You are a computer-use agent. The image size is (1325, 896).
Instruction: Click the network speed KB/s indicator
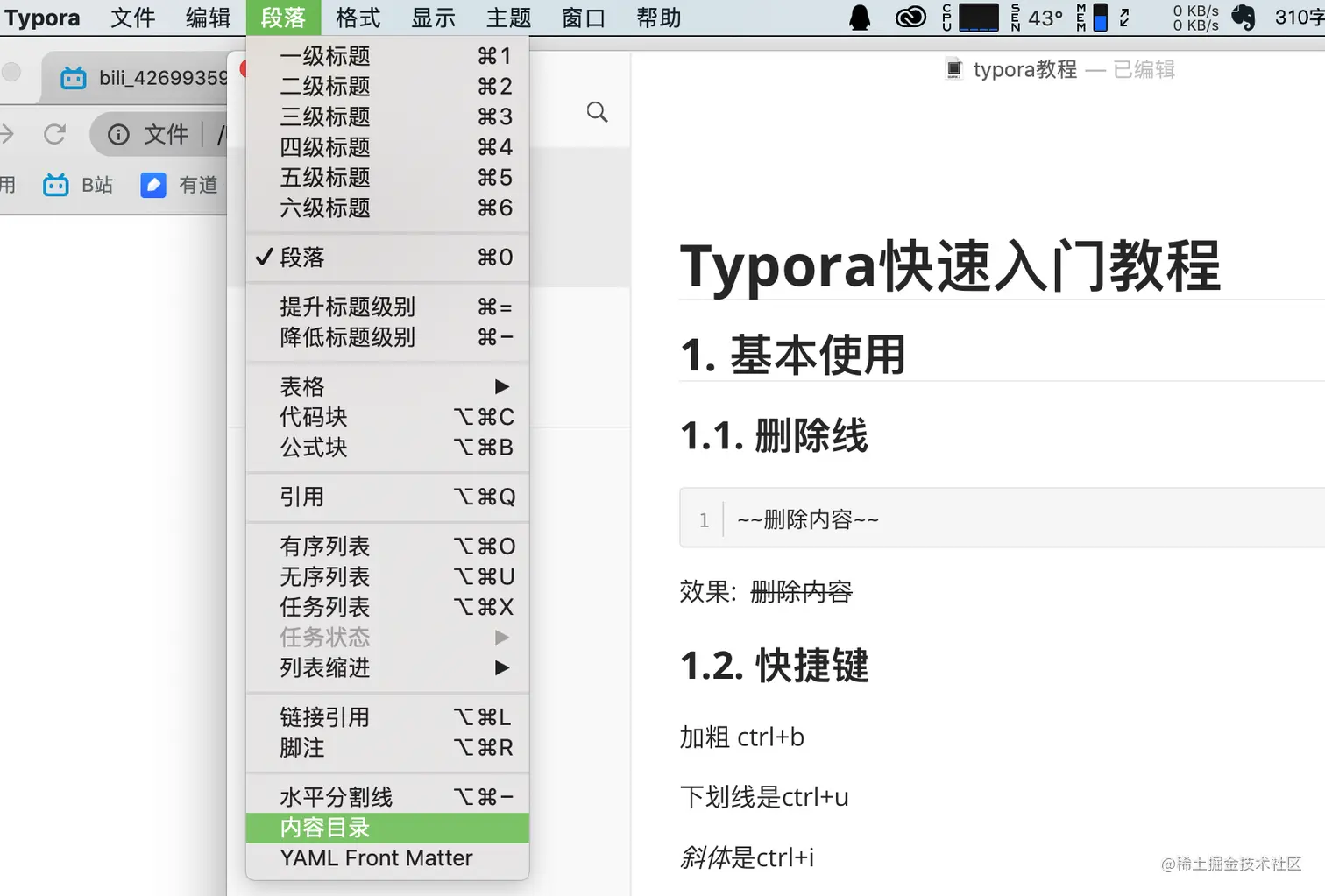coord(1195,18)
